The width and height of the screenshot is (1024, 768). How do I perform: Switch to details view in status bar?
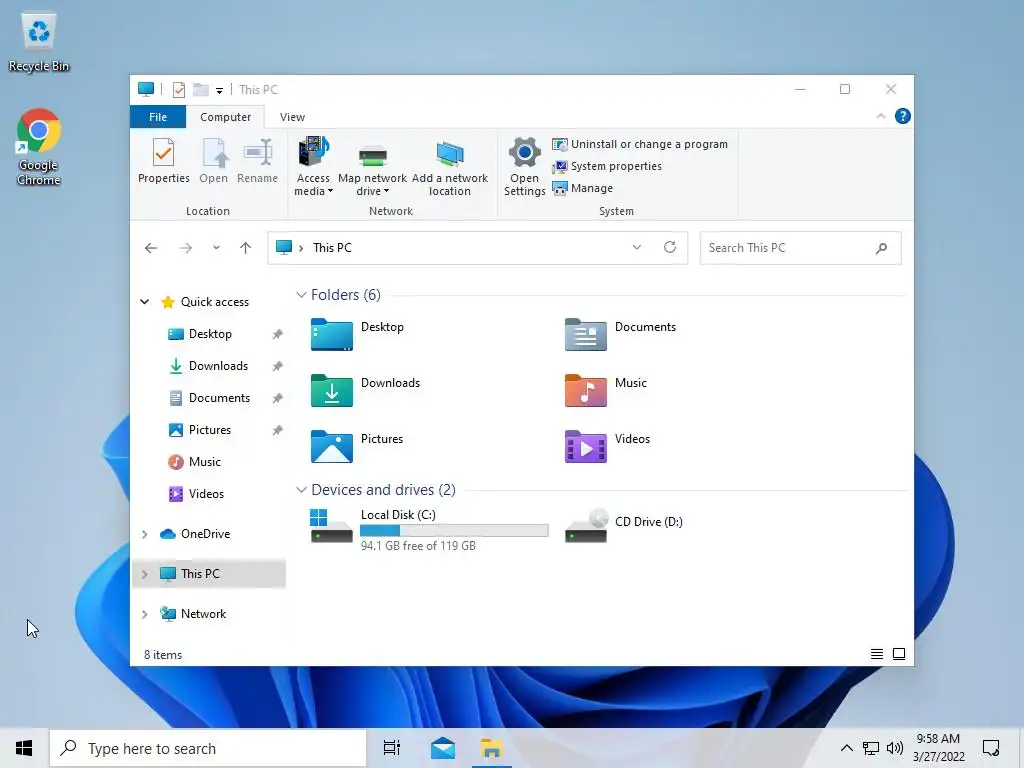click(877, 654)
